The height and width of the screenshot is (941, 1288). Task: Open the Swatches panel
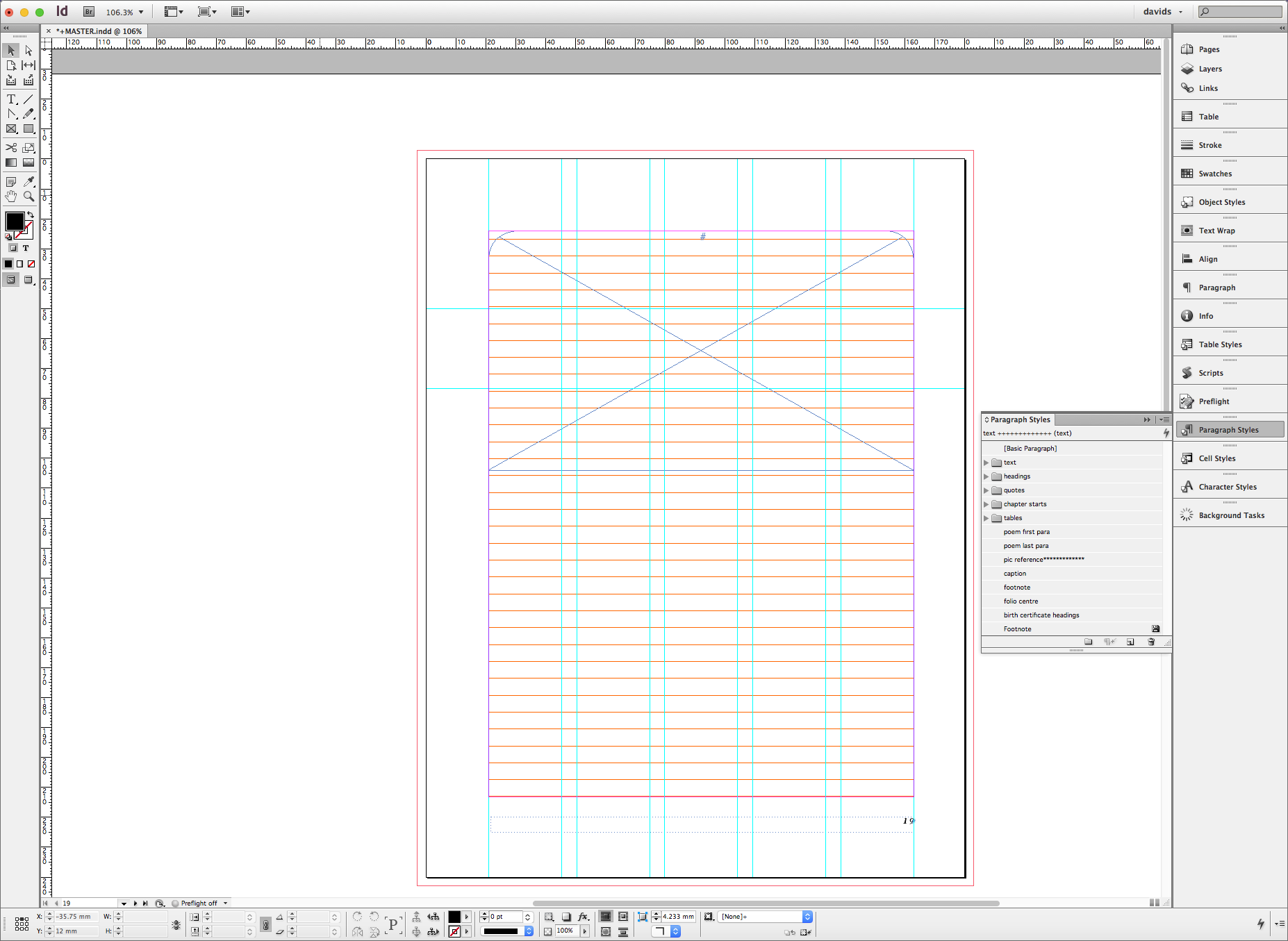[x=1214, y=174]
